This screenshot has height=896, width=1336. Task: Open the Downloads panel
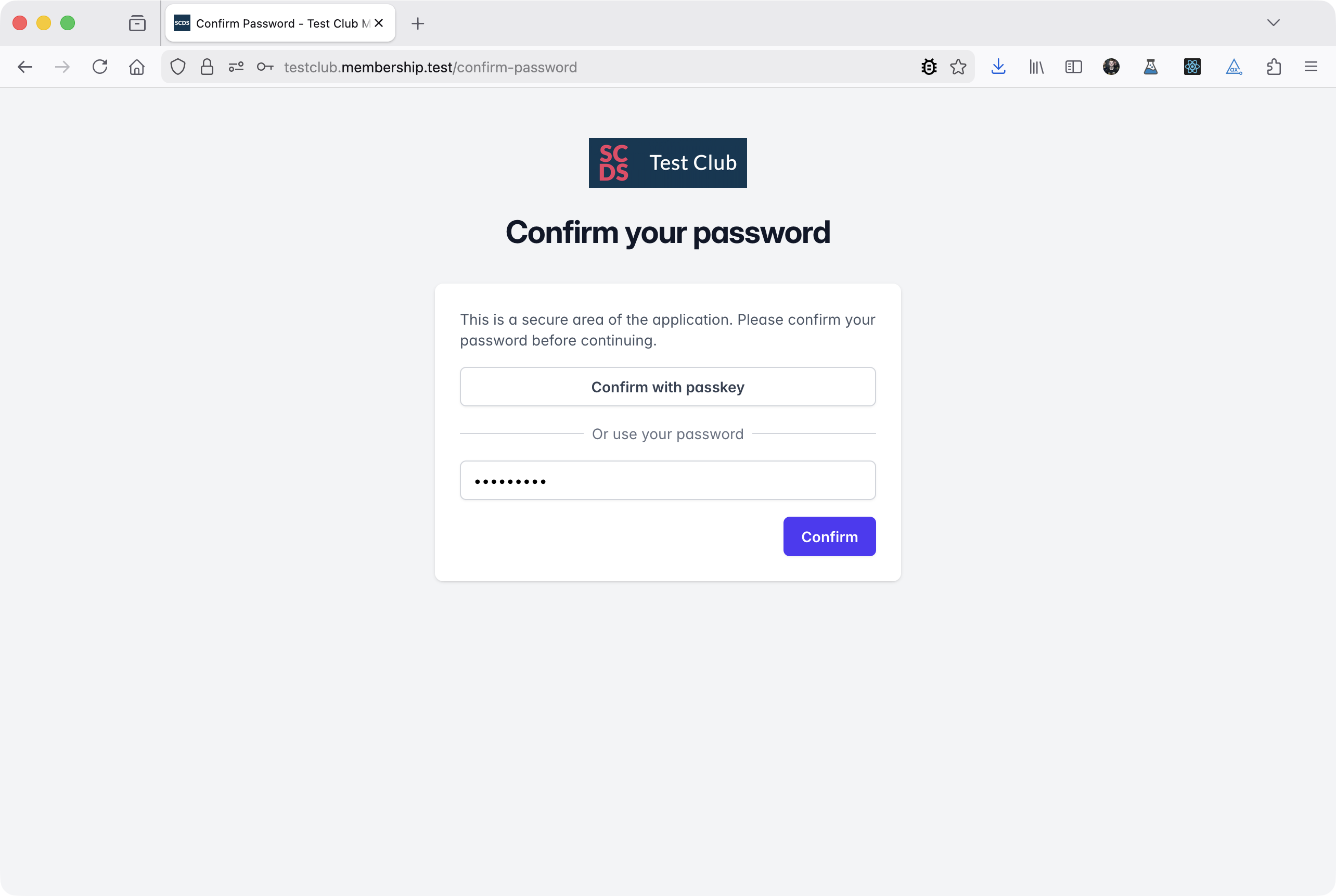[998, 67]
